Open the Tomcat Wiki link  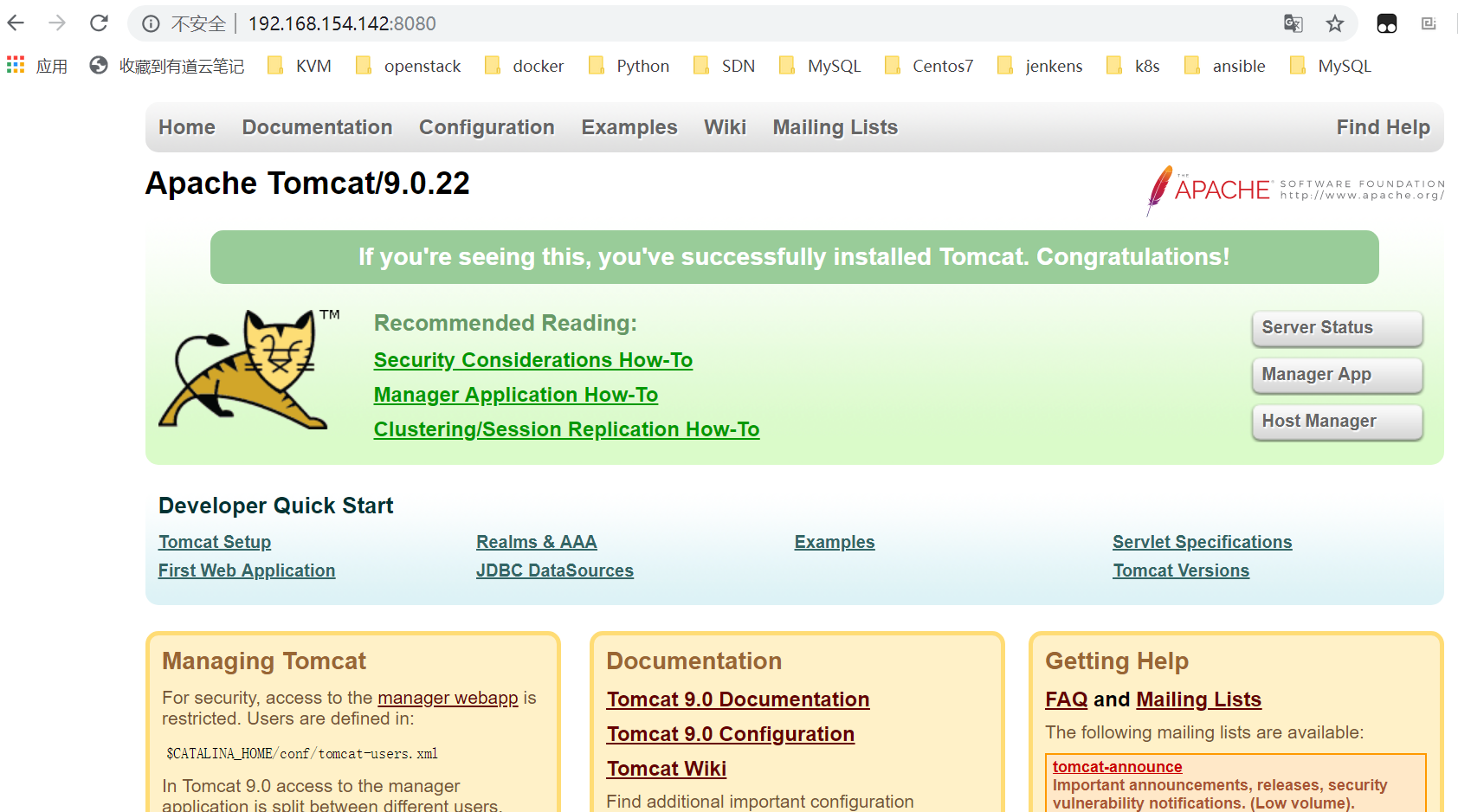click(667, 769)
